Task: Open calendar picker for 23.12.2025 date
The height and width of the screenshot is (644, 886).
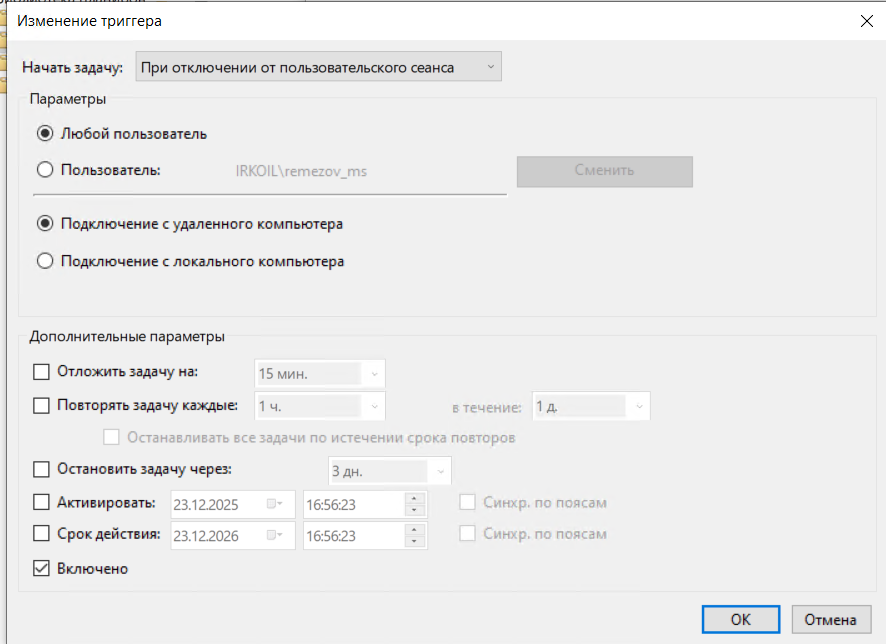Action: click(x=275, y=504)
